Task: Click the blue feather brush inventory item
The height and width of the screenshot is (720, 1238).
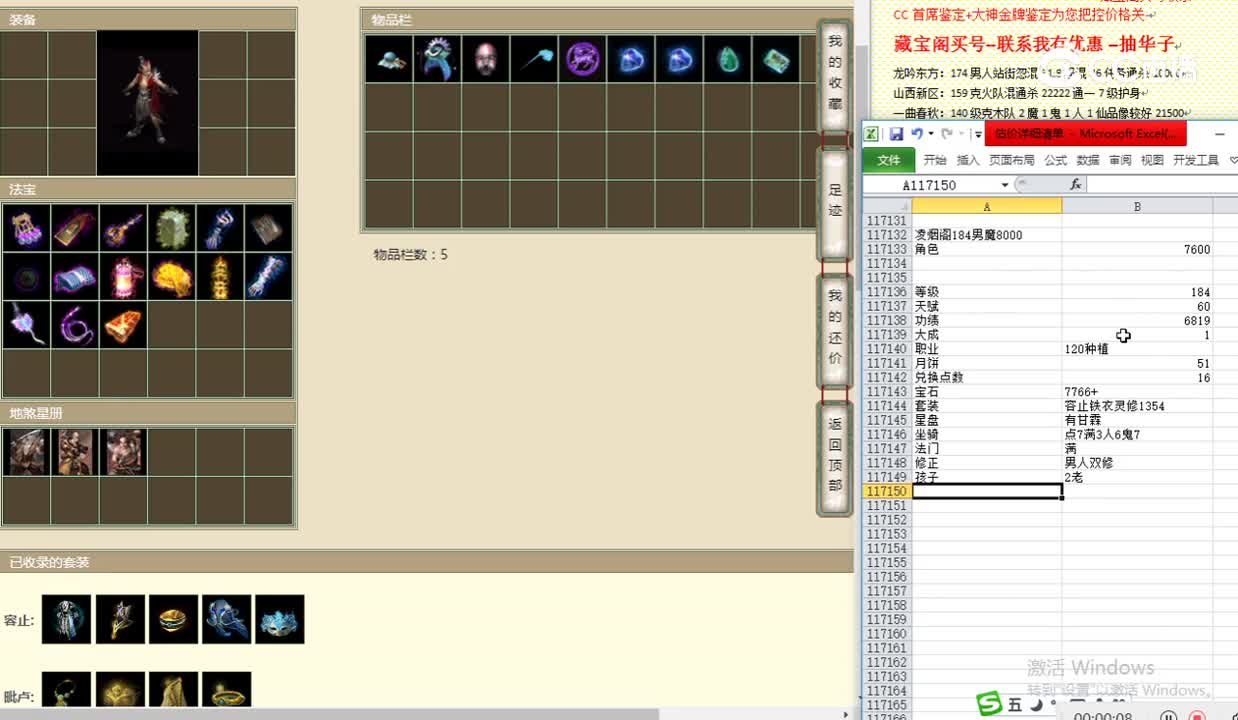Action: pyautogui.click(x=534, y=59)
